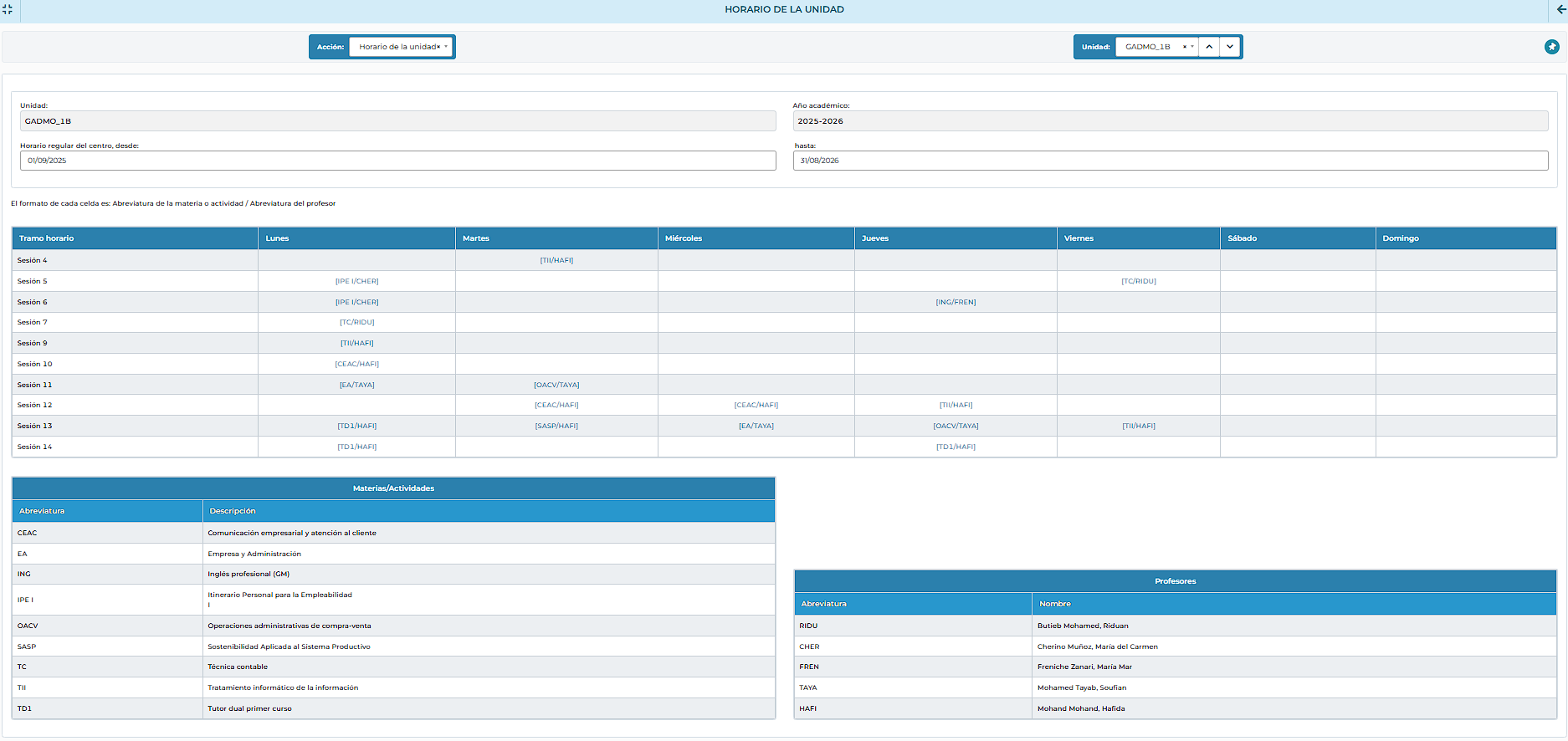
Task: Click TC/RIDU in the Viernes column
Action: pyautogui.click(x=1138, y=281)
